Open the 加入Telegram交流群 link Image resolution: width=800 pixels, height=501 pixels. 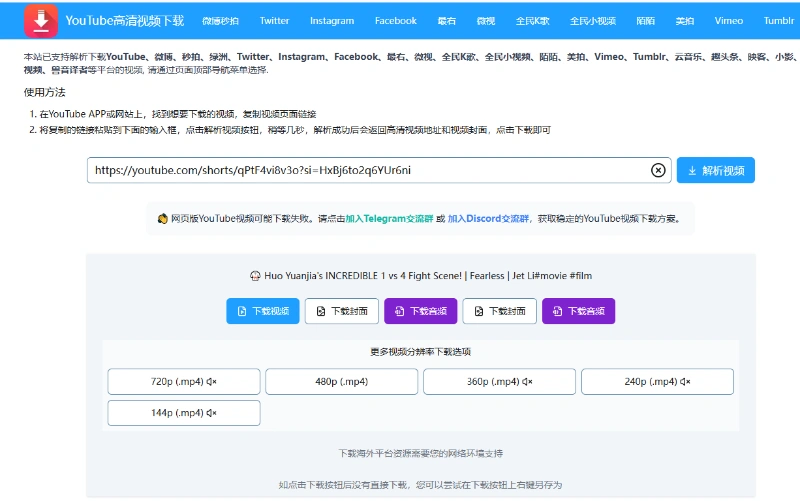pyautogui.click(x=389, y=218)
